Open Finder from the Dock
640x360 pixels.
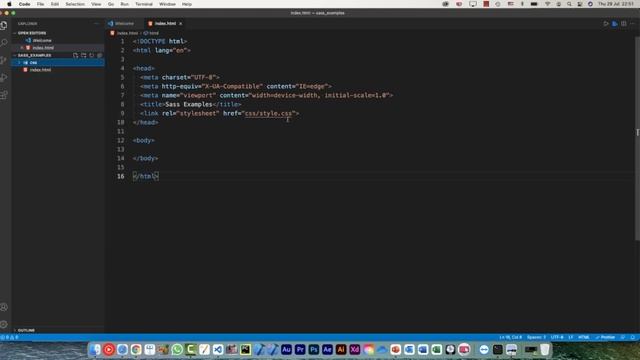click(95, 349)
